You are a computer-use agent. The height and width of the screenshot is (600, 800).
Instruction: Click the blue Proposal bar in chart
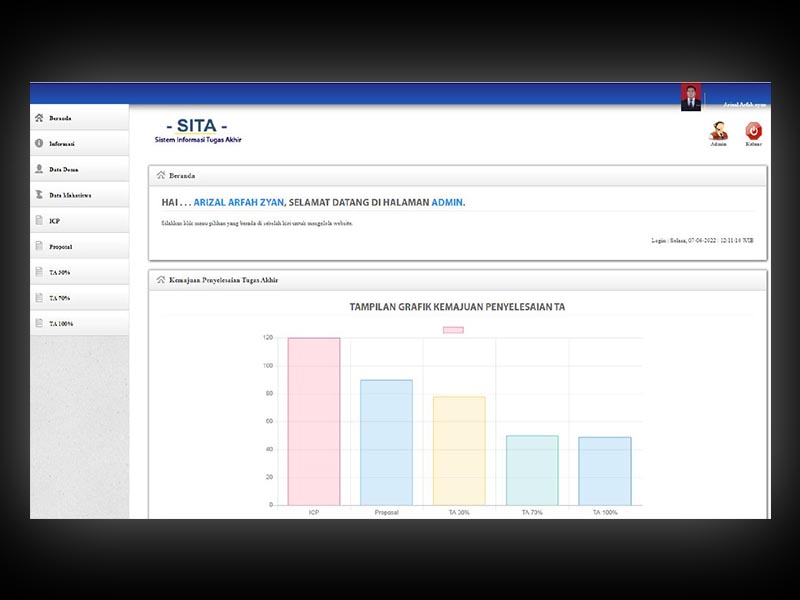[386, 442]
